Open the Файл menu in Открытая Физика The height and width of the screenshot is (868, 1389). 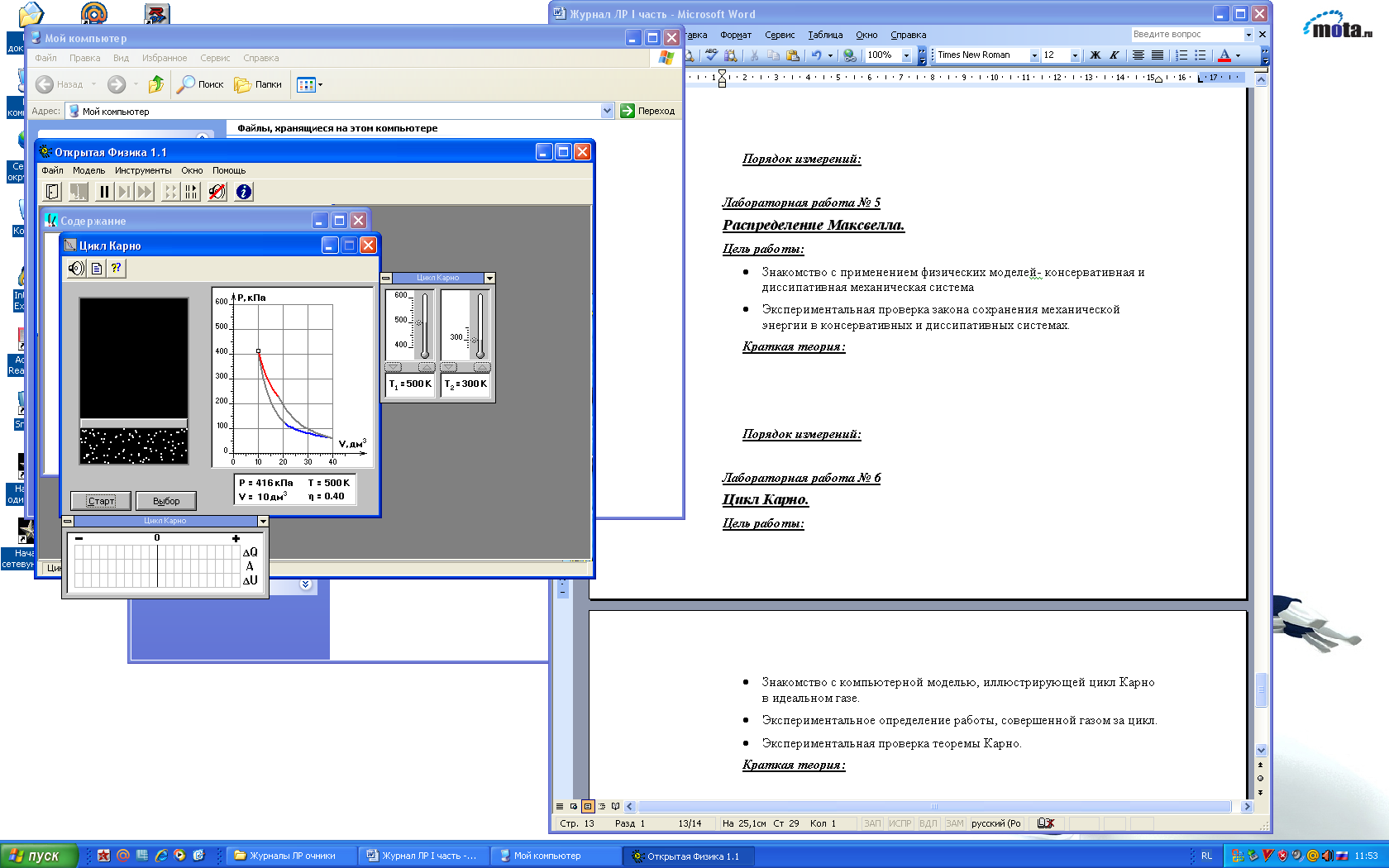tap(52, 170)
